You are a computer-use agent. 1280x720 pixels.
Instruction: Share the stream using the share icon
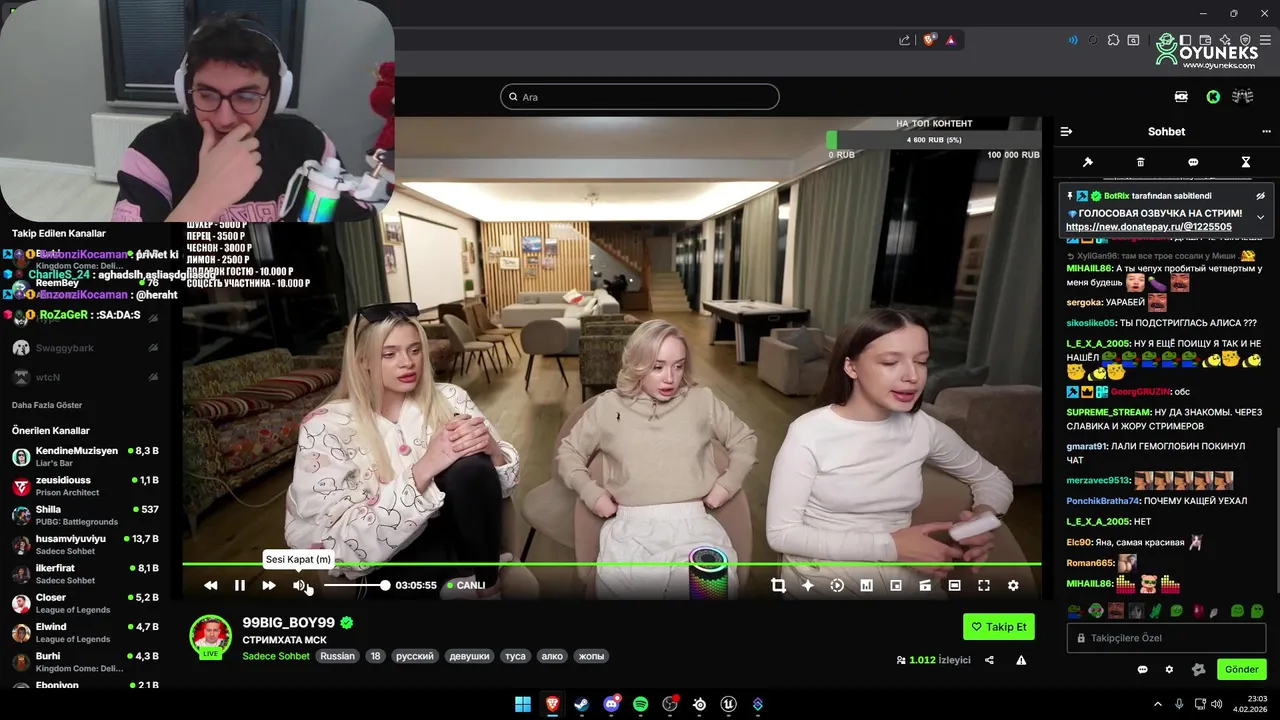coord(989,660)
